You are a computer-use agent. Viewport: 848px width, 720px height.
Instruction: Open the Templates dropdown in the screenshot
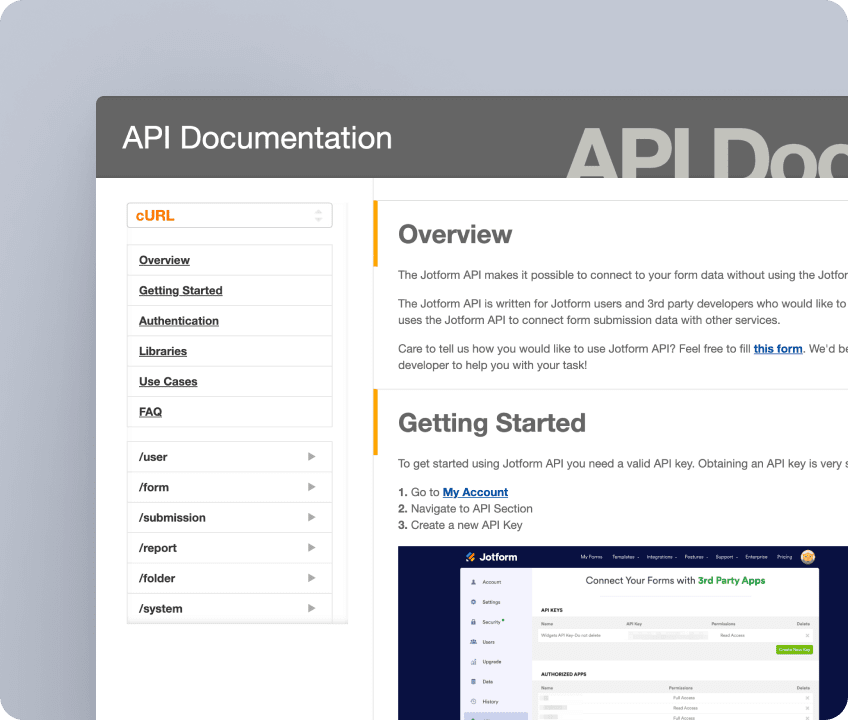click(x=624, y=555)
